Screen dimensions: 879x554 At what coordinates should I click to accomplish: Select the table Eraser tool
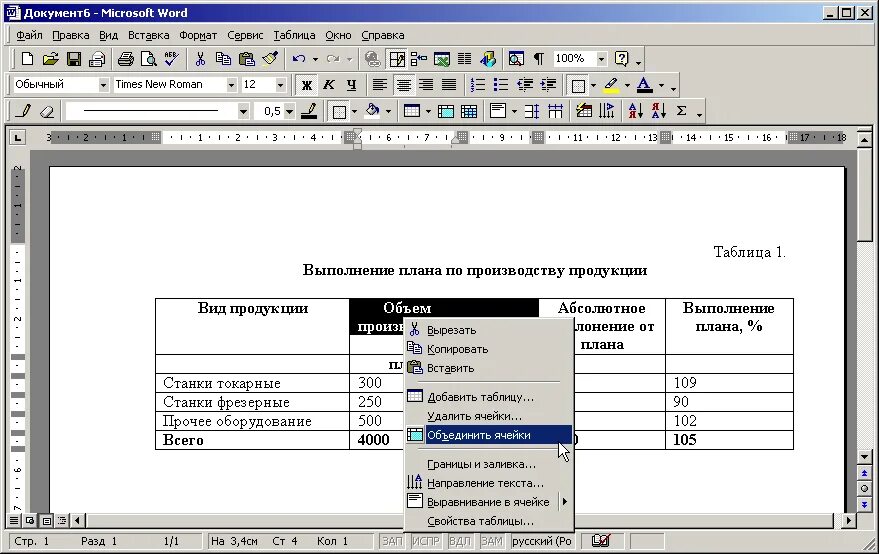pyautogui.click(x=47, y=111)
